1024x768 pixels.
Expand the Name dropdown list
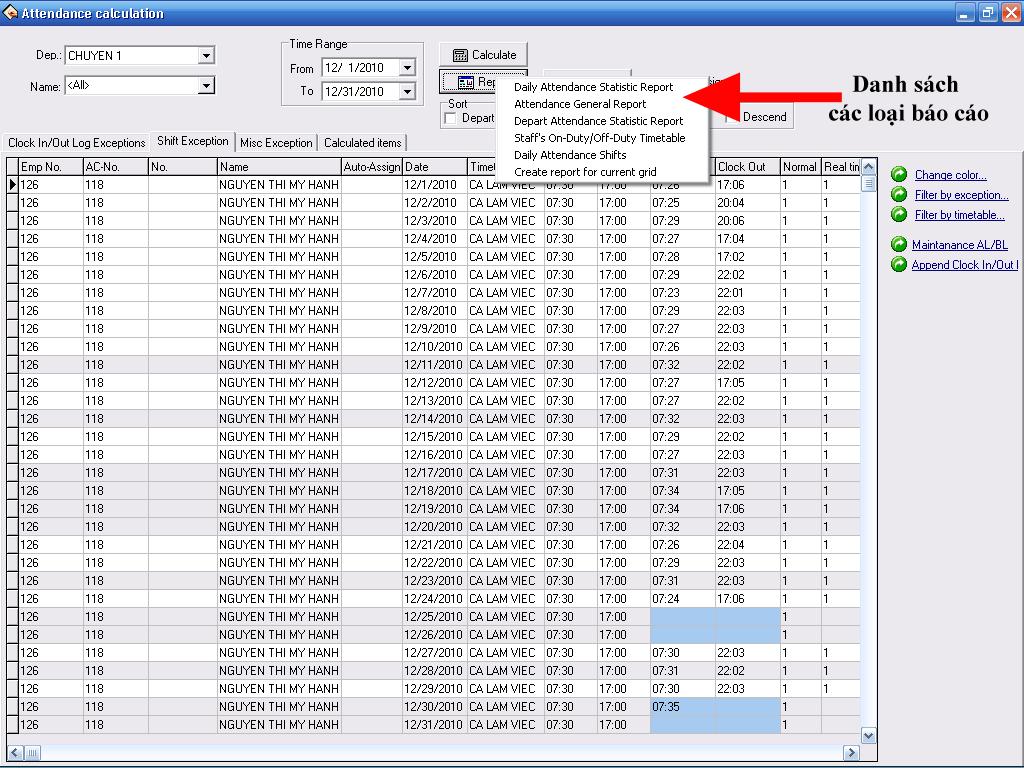tap(206, 86)
